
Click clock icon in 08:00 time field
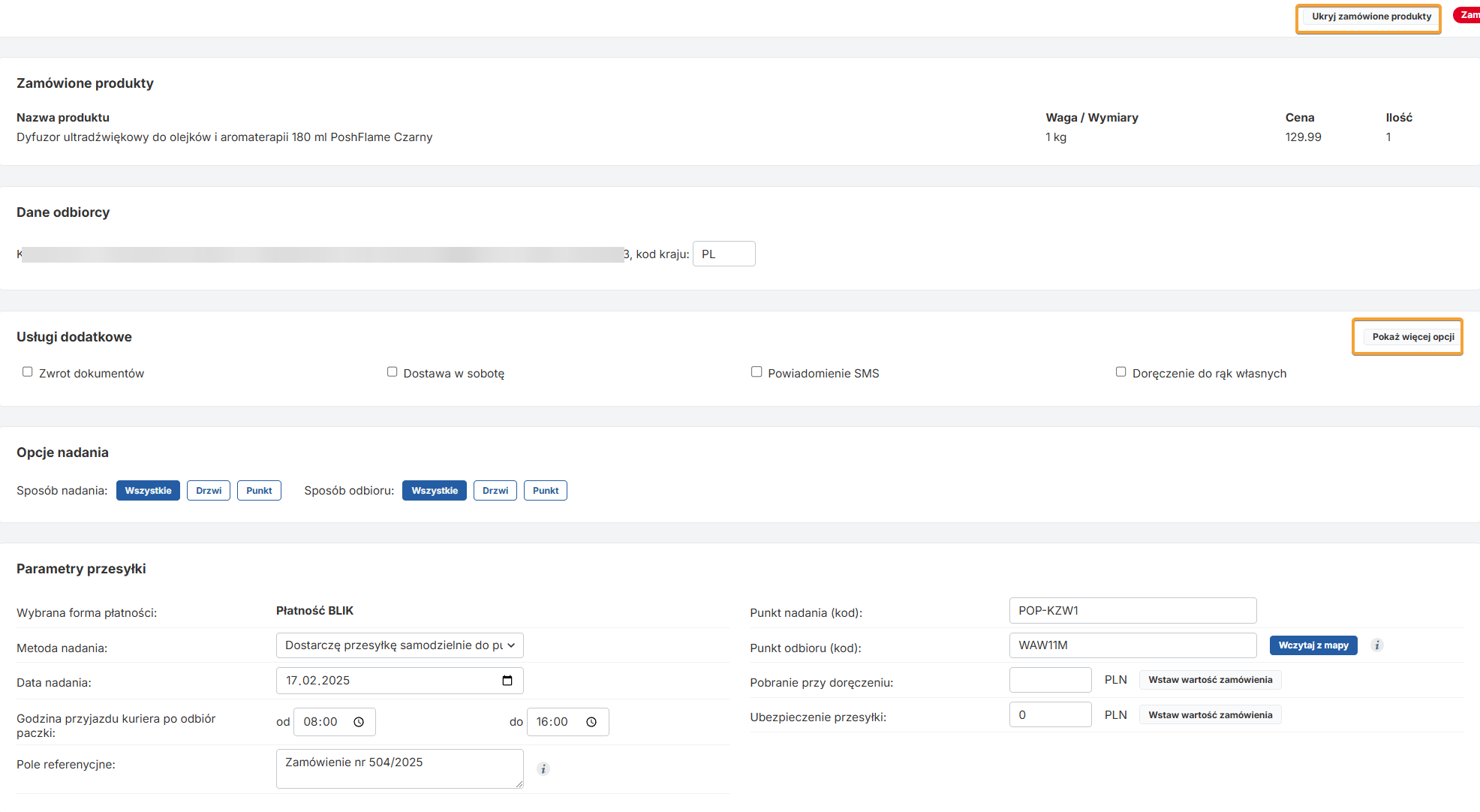pyautogui.click(x=359, y=722)
